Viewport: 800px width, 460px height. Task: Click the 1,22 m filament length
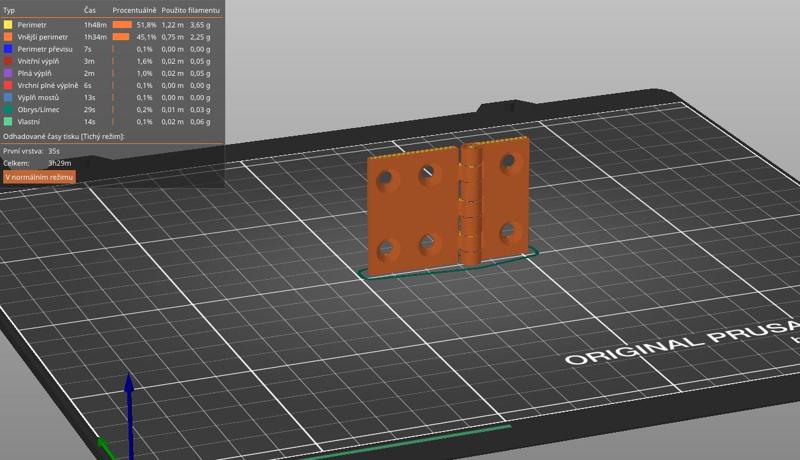(172, 24)
